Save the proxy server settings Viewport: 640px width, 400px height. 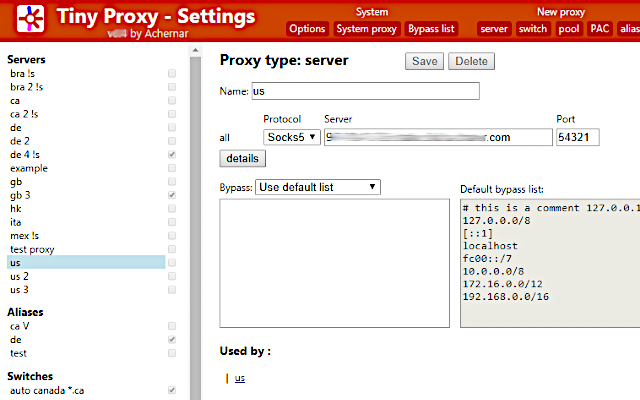click(x=424, y=61)
